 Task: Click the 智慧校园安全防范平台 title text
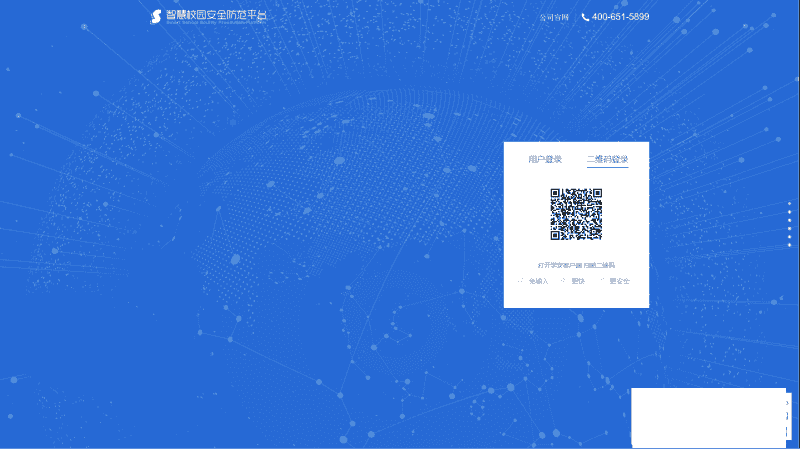(x=216, y=14)
